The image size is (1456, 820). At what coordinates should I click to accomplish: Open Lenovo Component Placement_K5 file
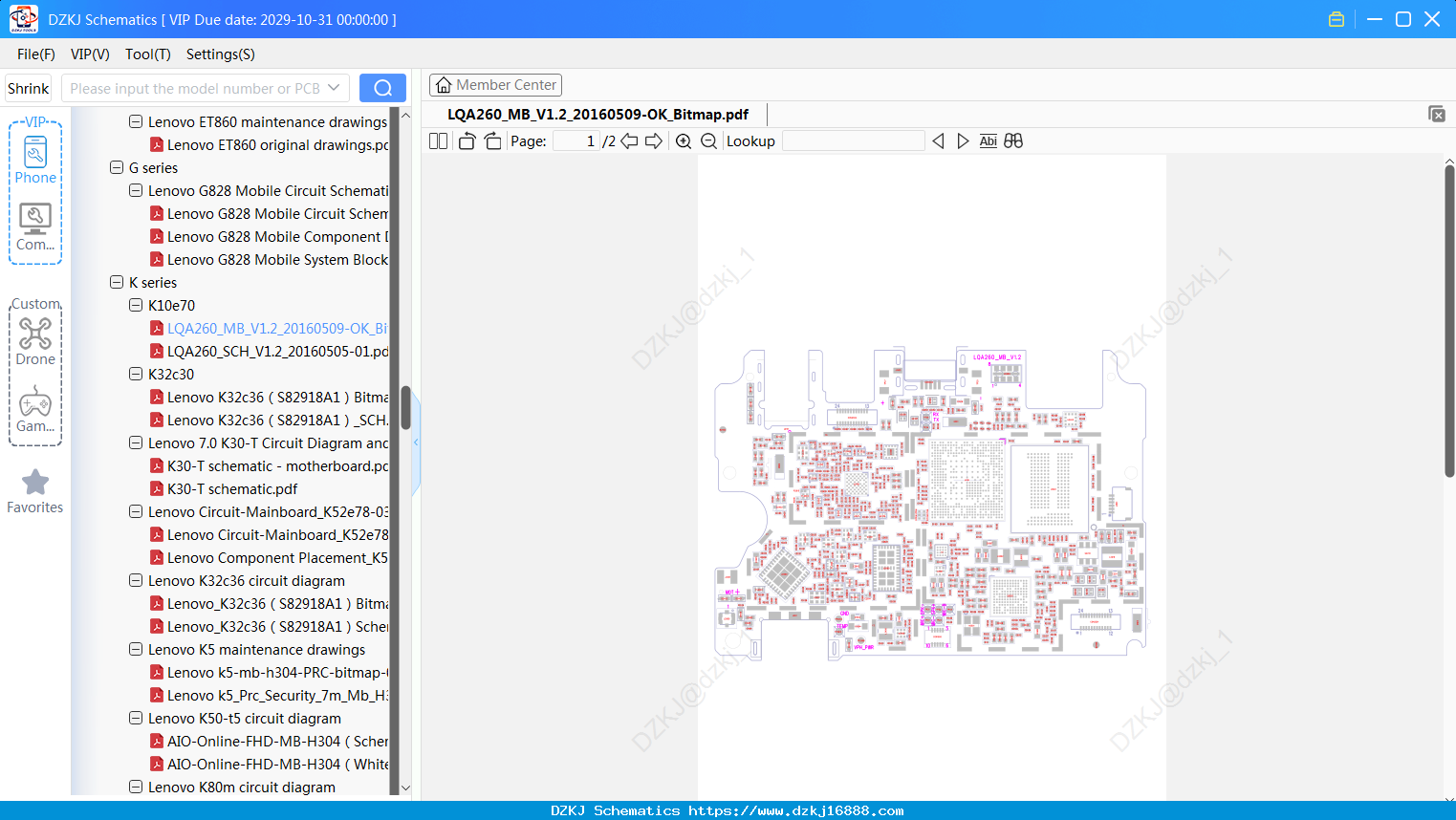(278, 557)
